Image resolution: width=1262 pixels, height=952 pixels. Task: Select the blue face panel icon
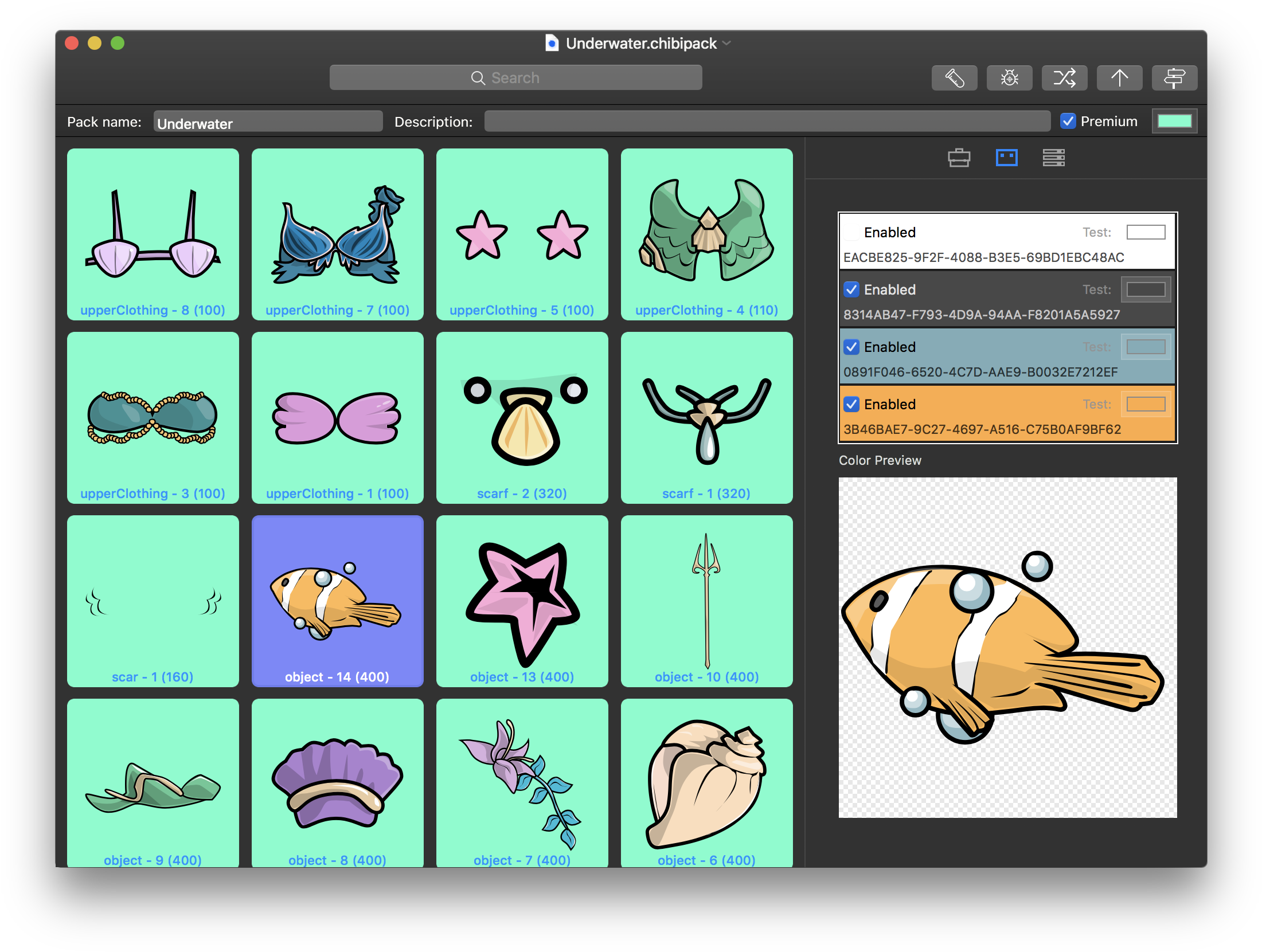point(1007,158)
